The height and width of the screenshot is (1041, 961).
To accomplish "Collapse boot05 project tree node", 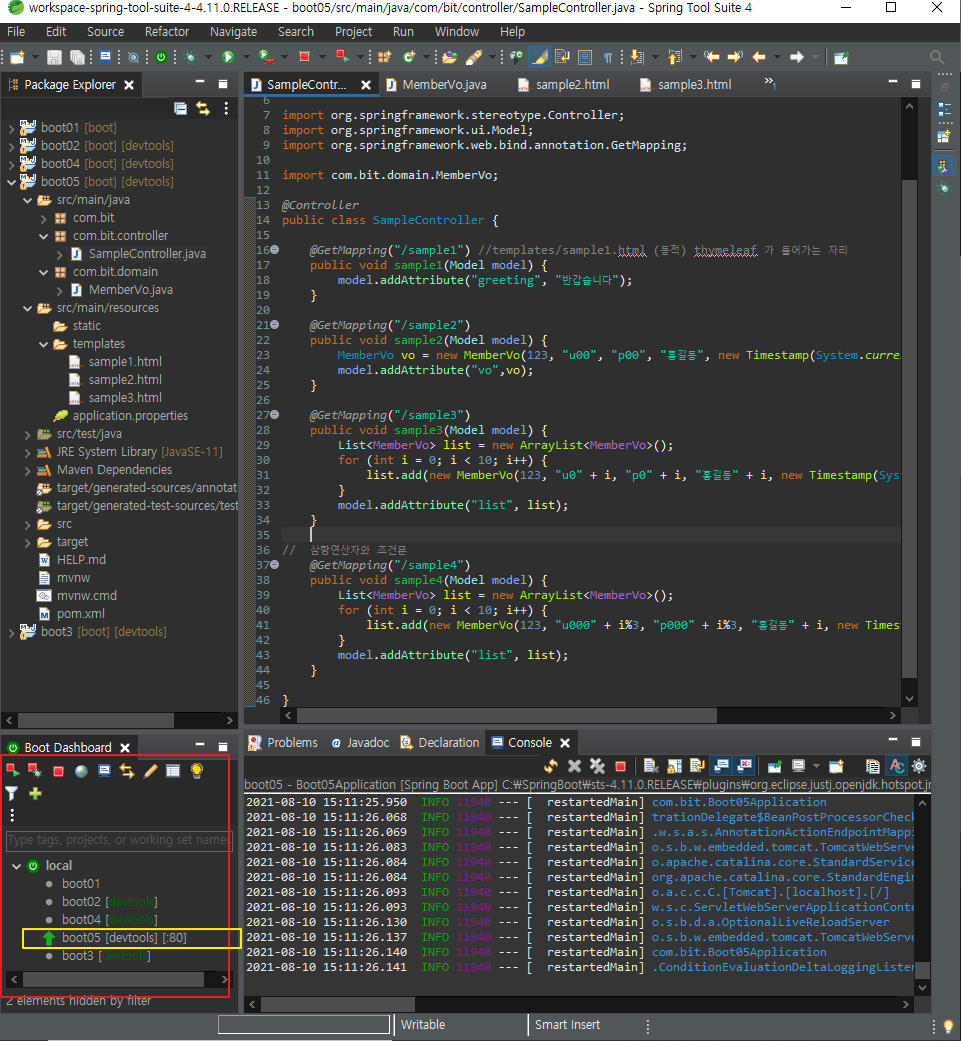I will [x=11, y=182].
